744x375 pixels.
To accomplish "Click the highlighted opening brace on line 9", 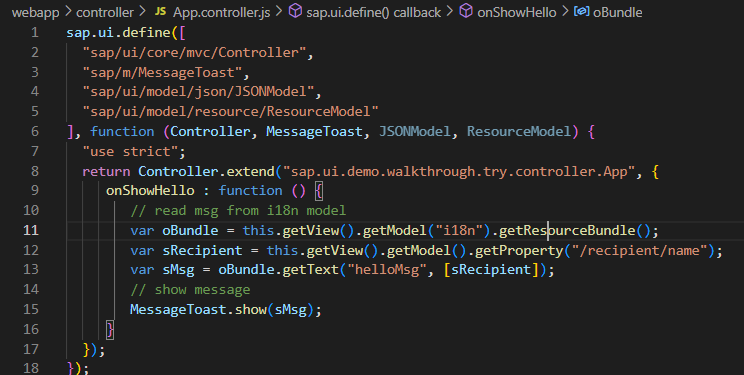I will (x=318, y=191).
